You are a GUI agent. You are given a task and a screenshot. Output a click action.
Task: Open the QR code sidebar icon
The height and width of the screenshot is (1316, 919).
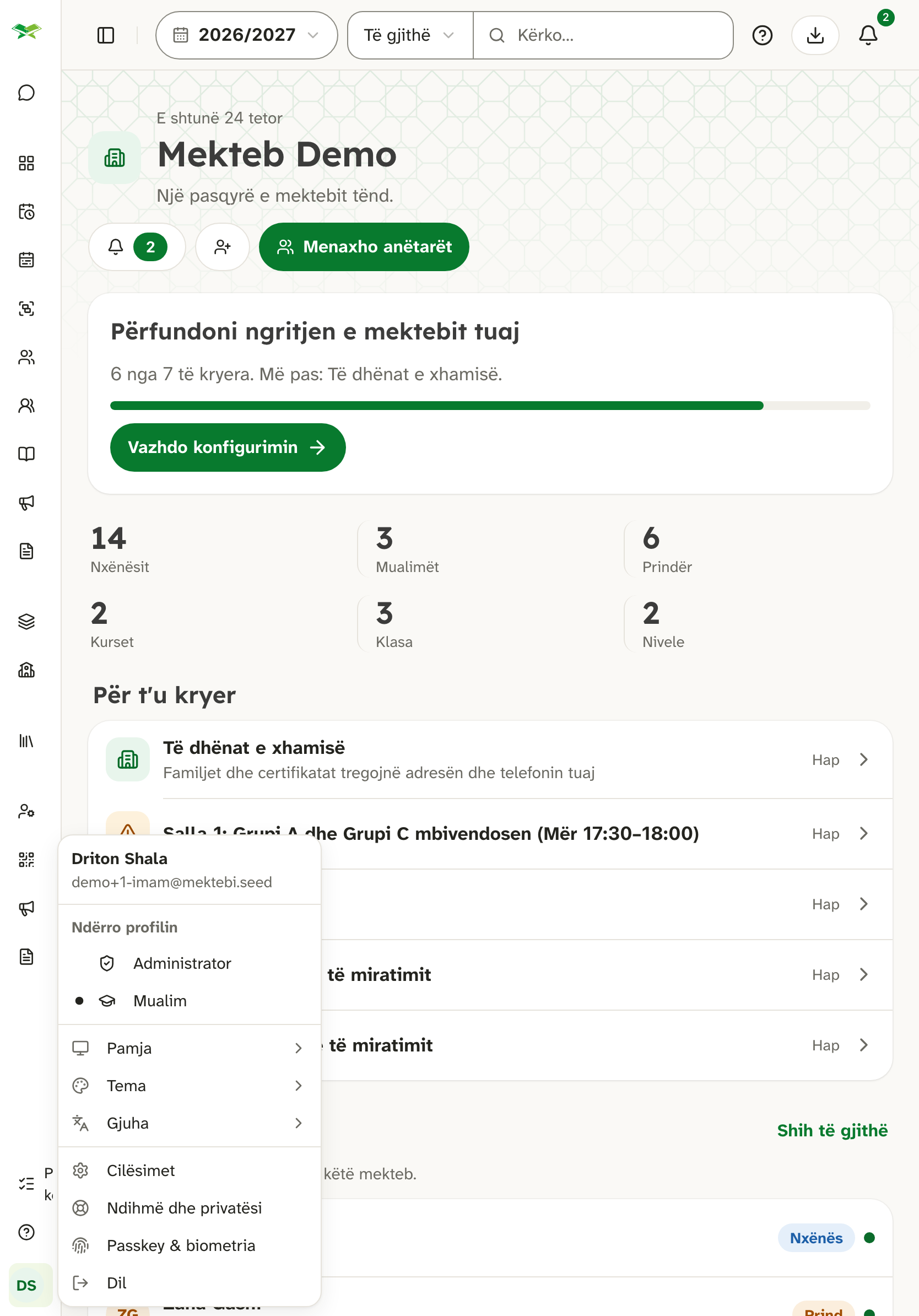[x=26, y=859]
